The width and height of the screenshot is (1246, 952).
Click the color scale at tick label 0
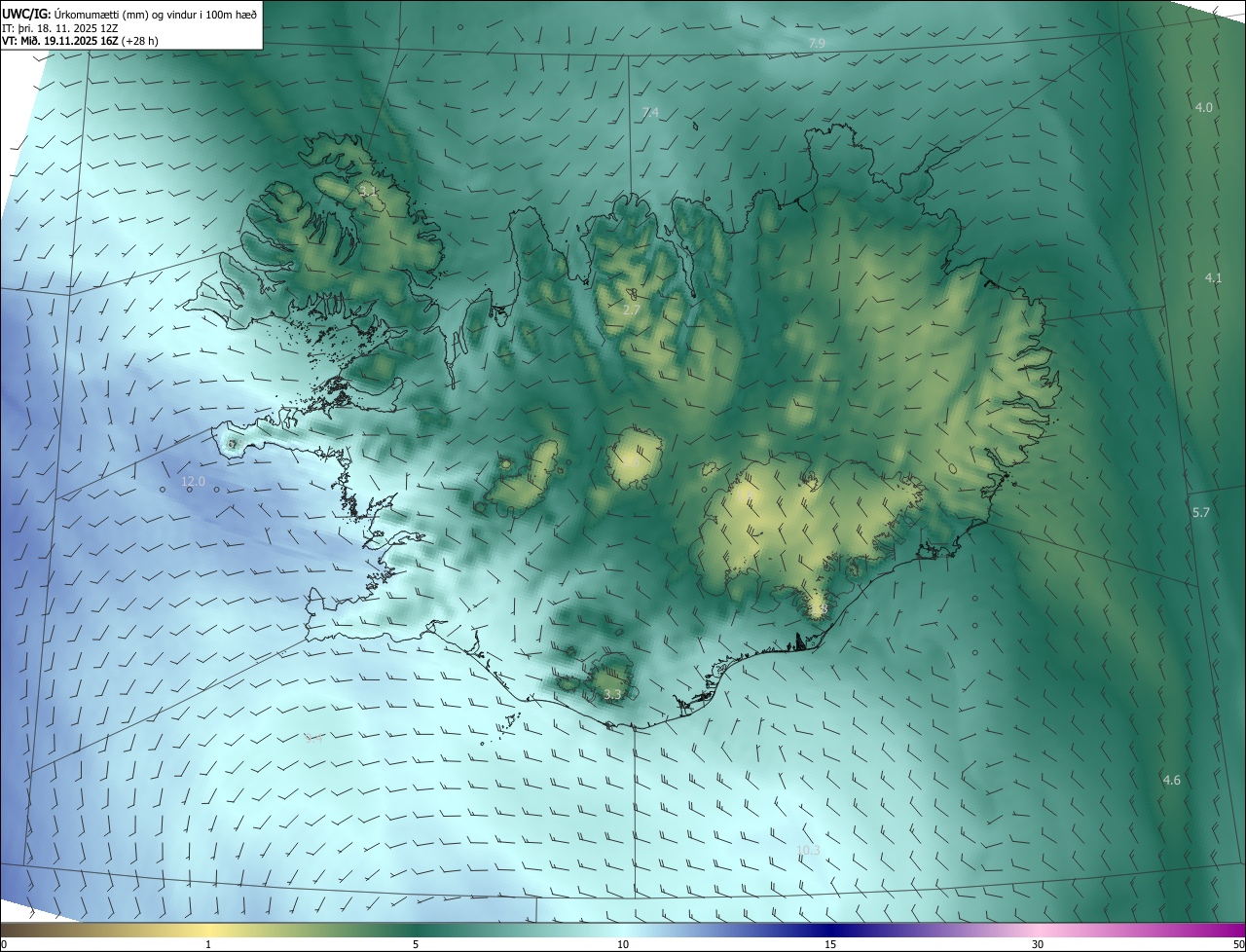(4, 944)
